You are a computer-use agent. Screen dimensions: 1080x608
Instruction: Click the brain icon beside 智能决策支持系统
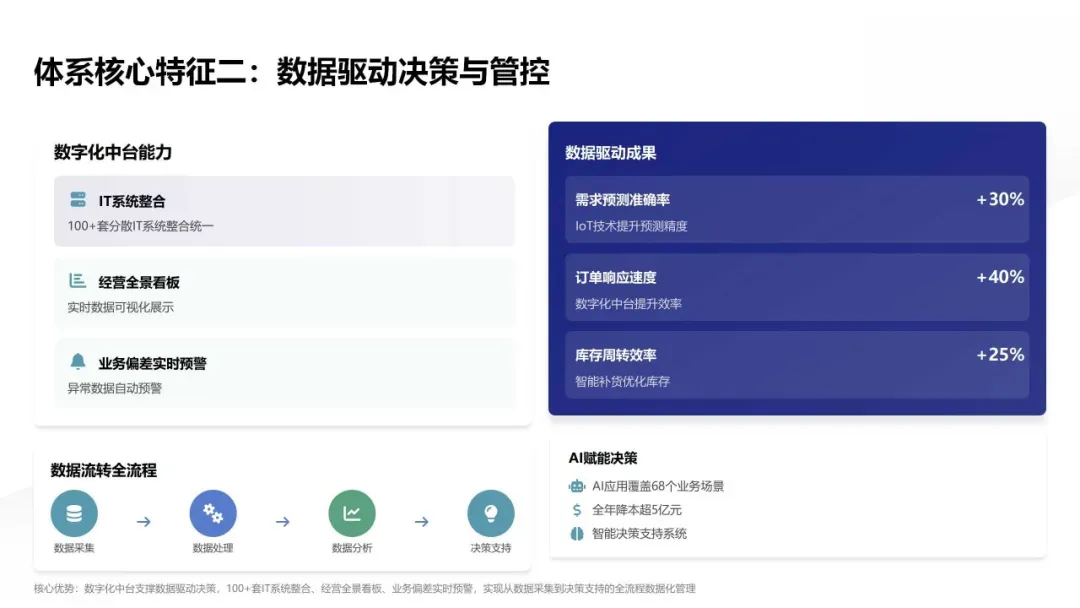click(x=577, y=534)
